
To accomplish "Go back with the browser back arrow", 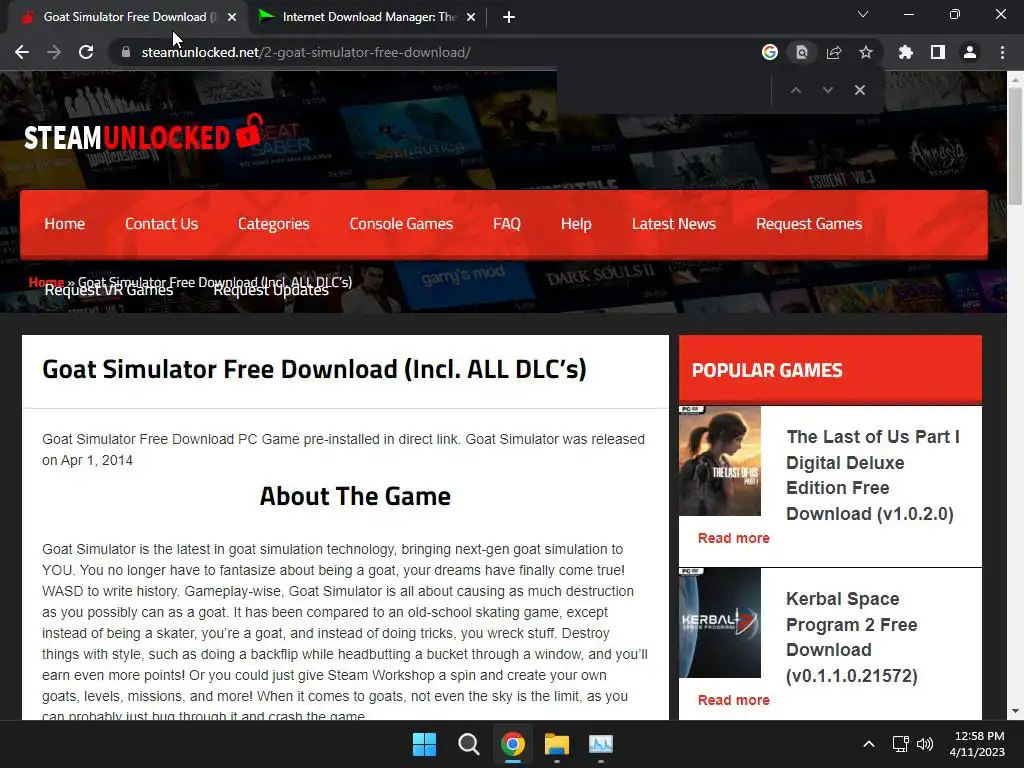I will 22,52.
